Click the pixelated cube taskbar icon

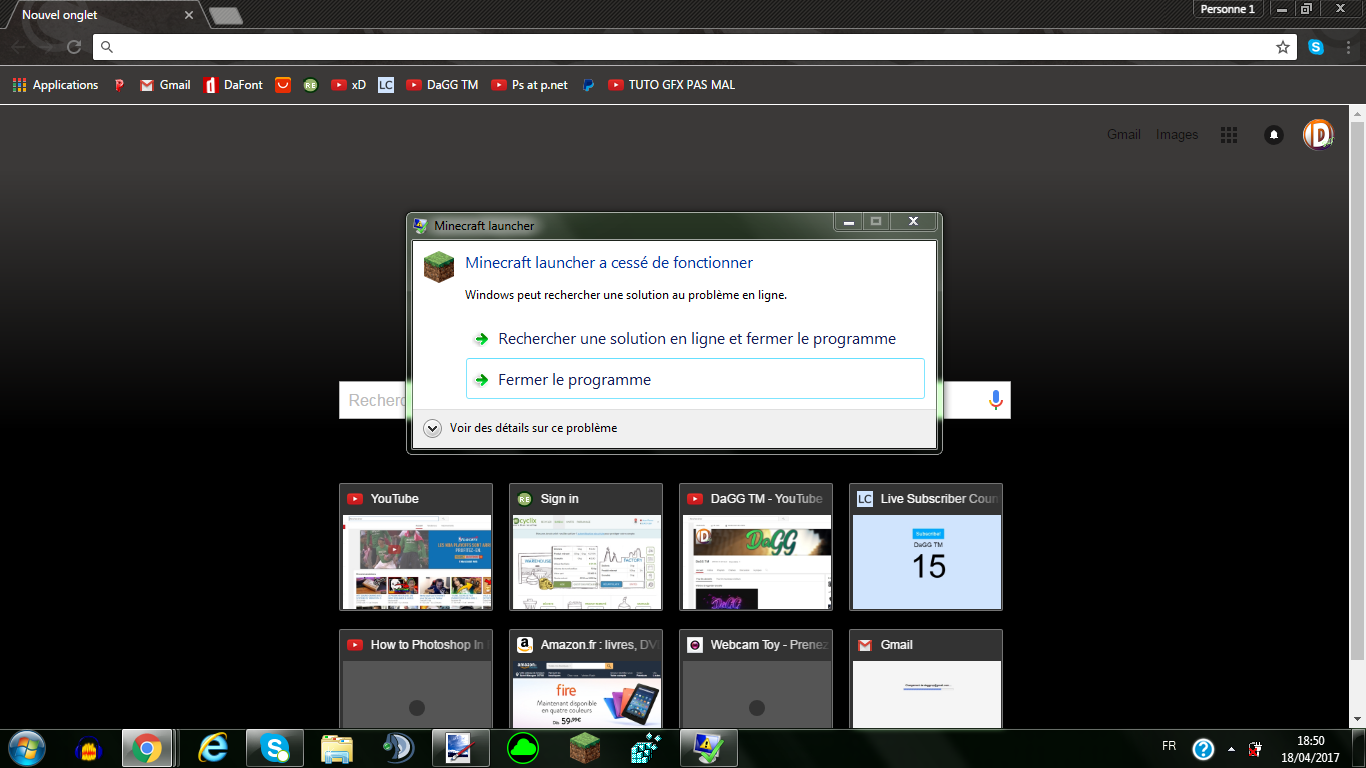[x=647, y=748]
